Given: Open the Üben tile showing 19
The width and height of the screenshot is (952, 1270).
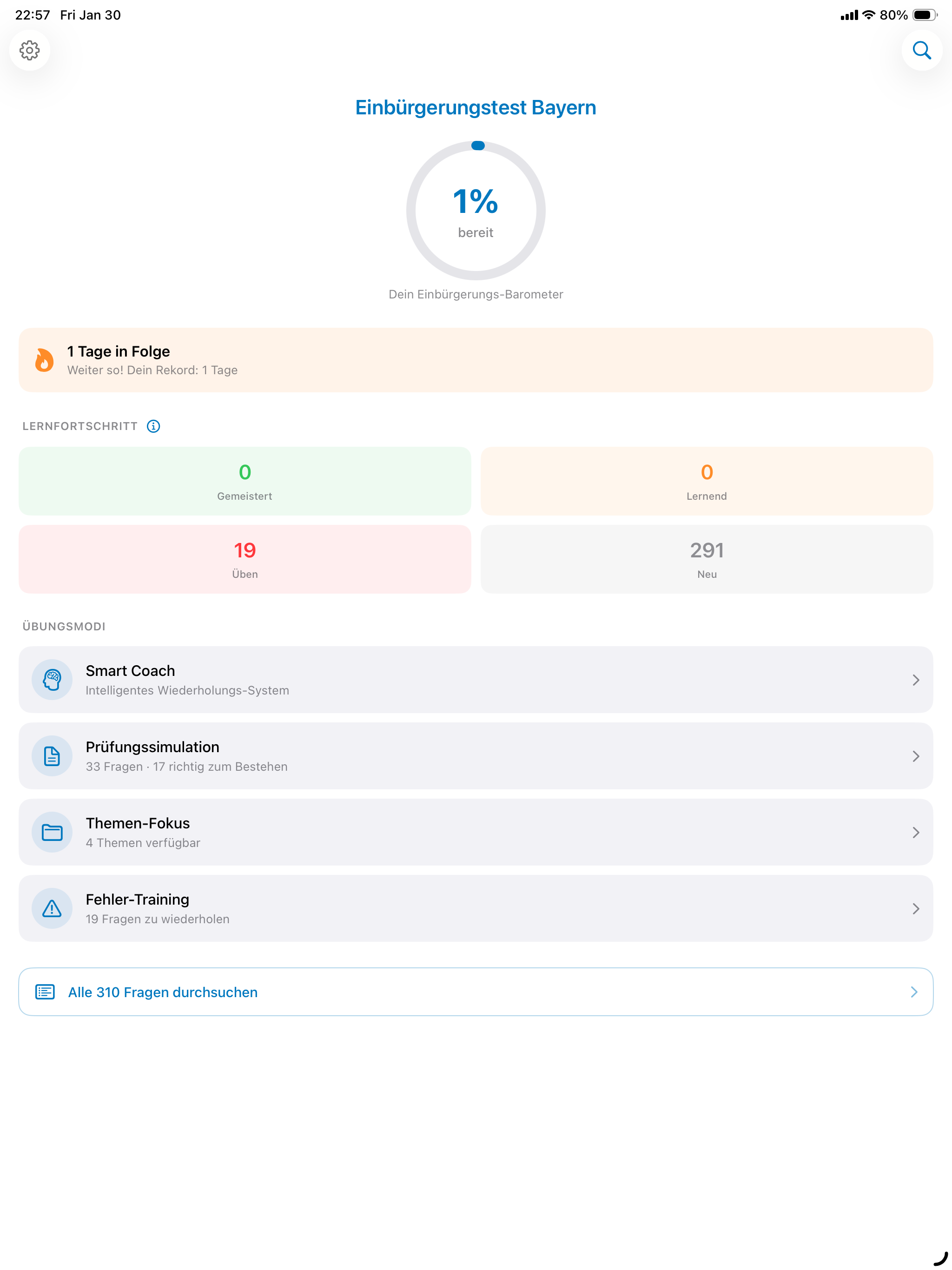Looking at the screenshot, I should click(245, 559).
